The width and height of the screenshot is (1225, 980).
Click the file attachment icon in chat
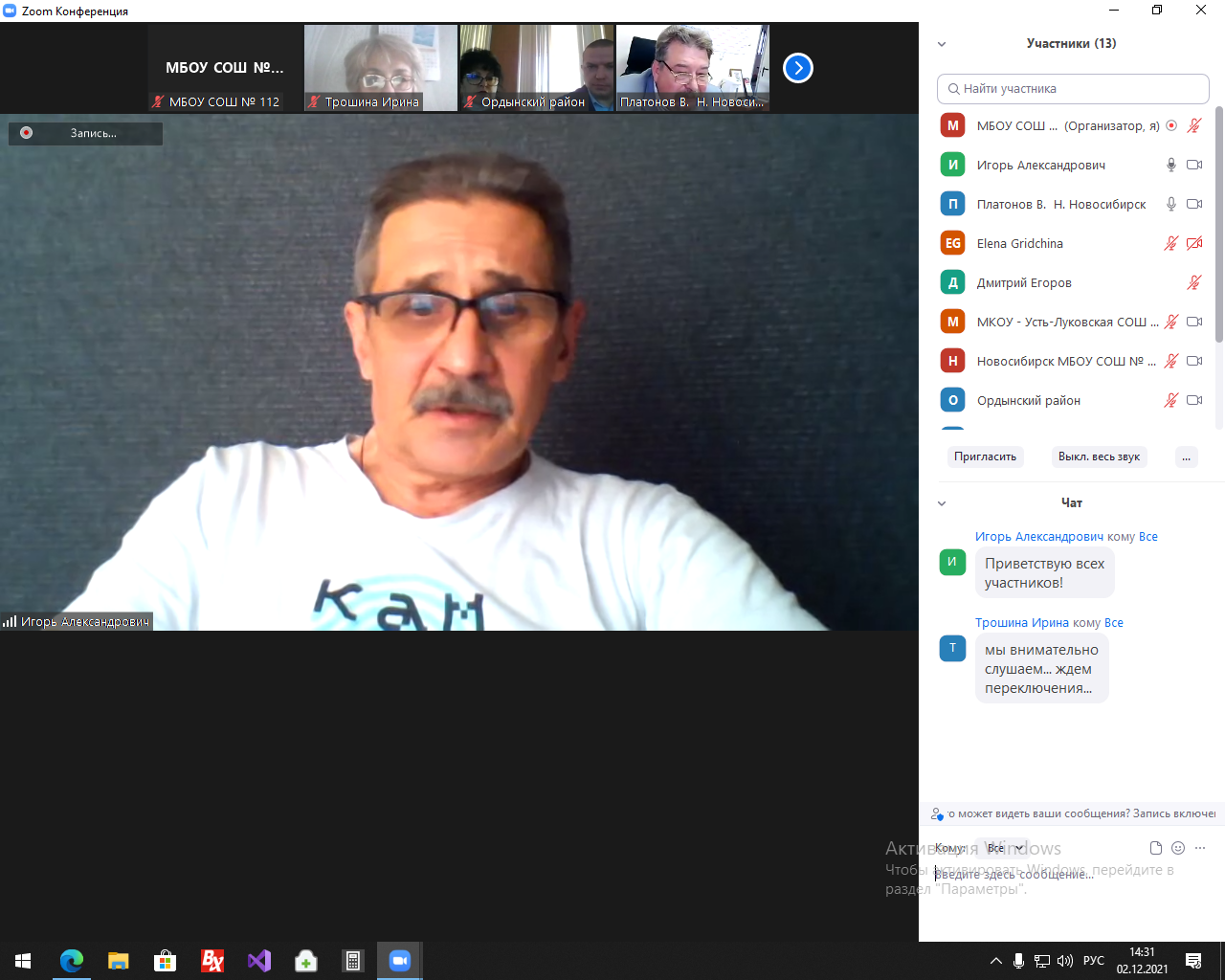coord(1156,848)
